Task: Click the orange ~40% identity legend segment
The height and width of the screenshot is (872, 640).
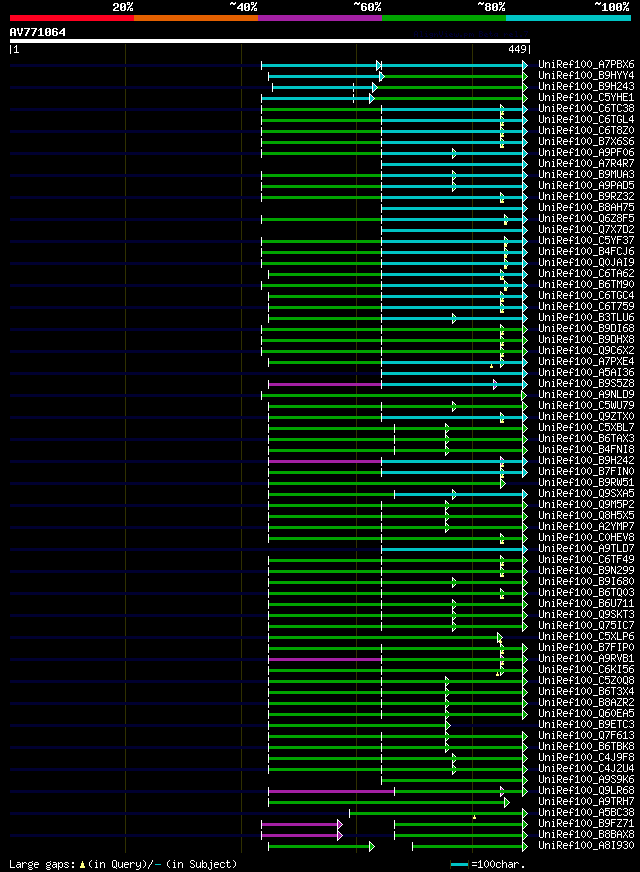Action: click(196, 18)
